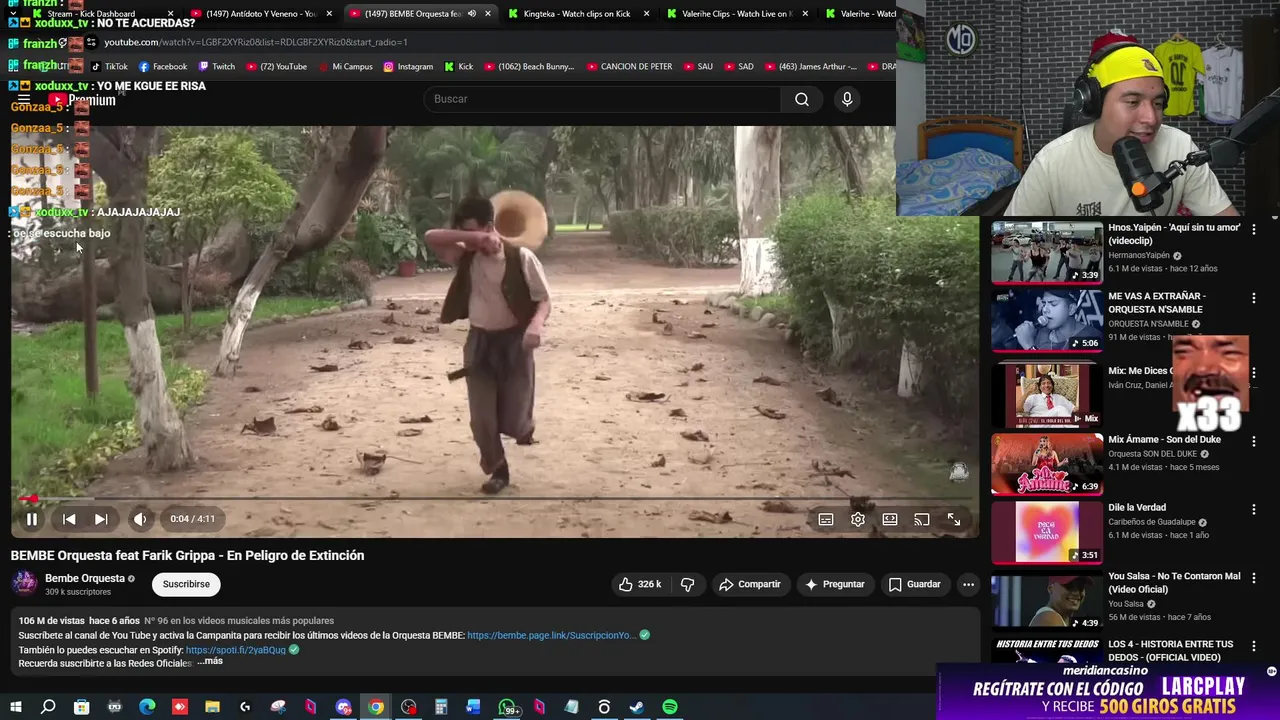The width and height of the screenshot is (1280, 720).
Task: Open Microsoft Store from taskbar
Action: 81,707
